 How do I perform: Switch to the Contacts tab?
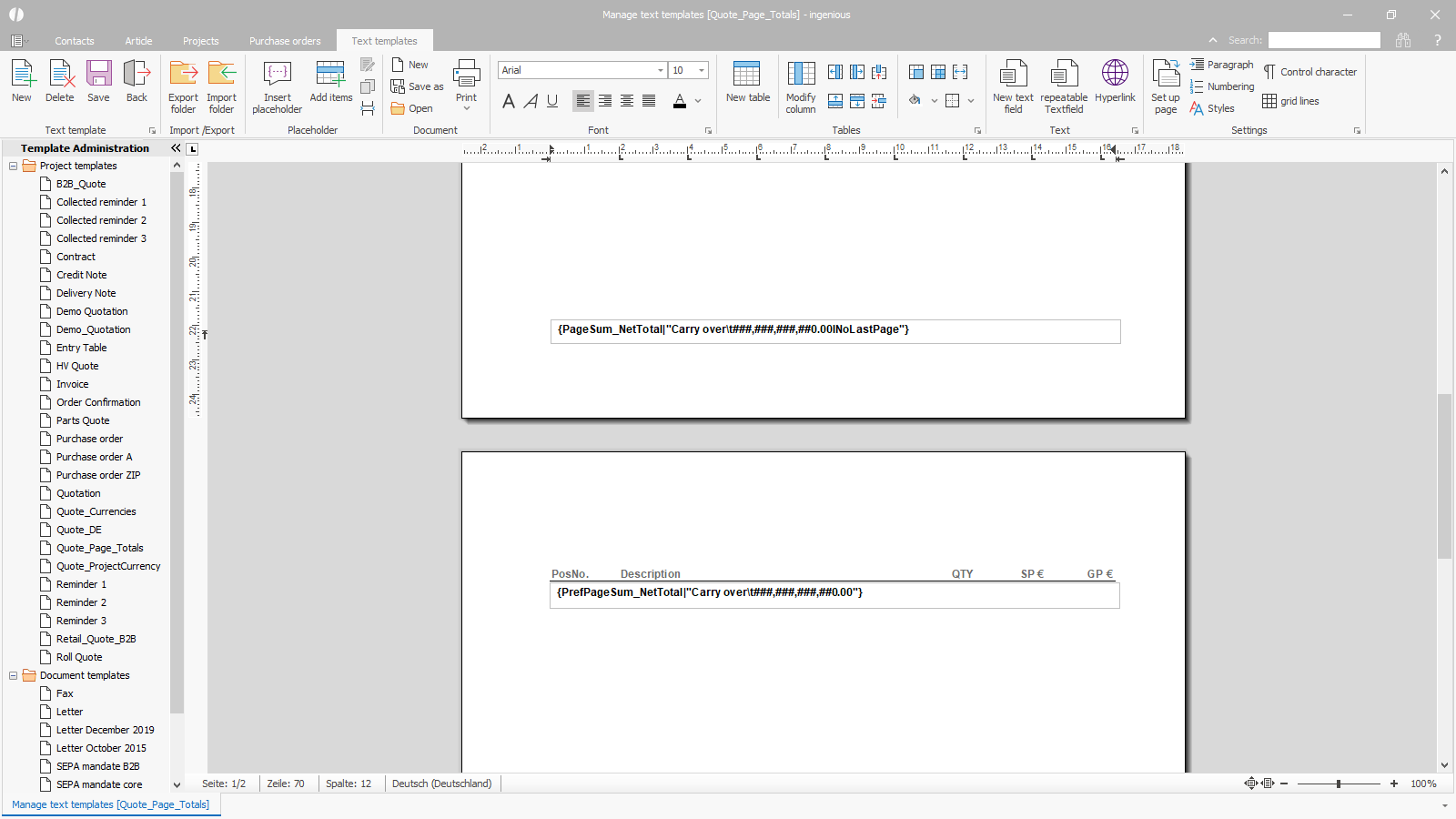tap(74, 41)
